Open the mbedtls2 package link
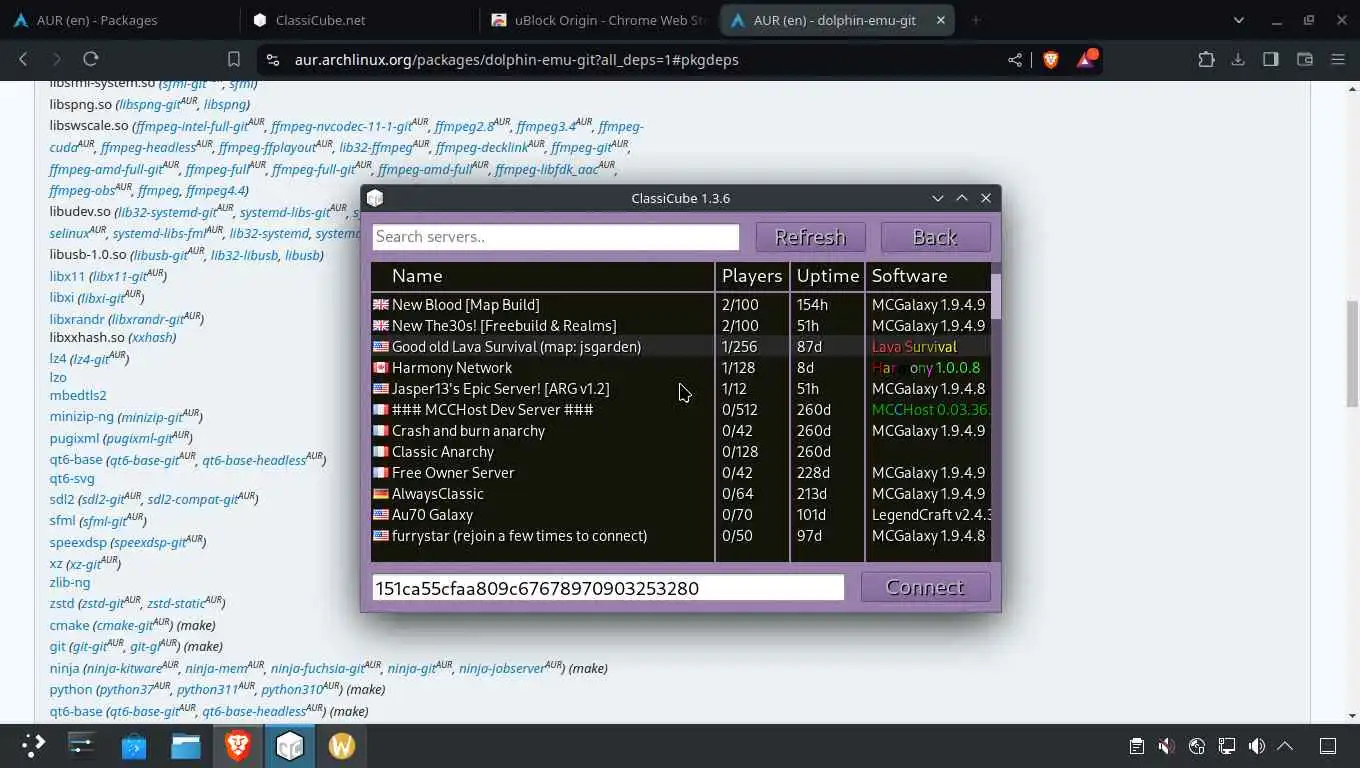The width and height of the screenshot is (1360, 768). 78,395
